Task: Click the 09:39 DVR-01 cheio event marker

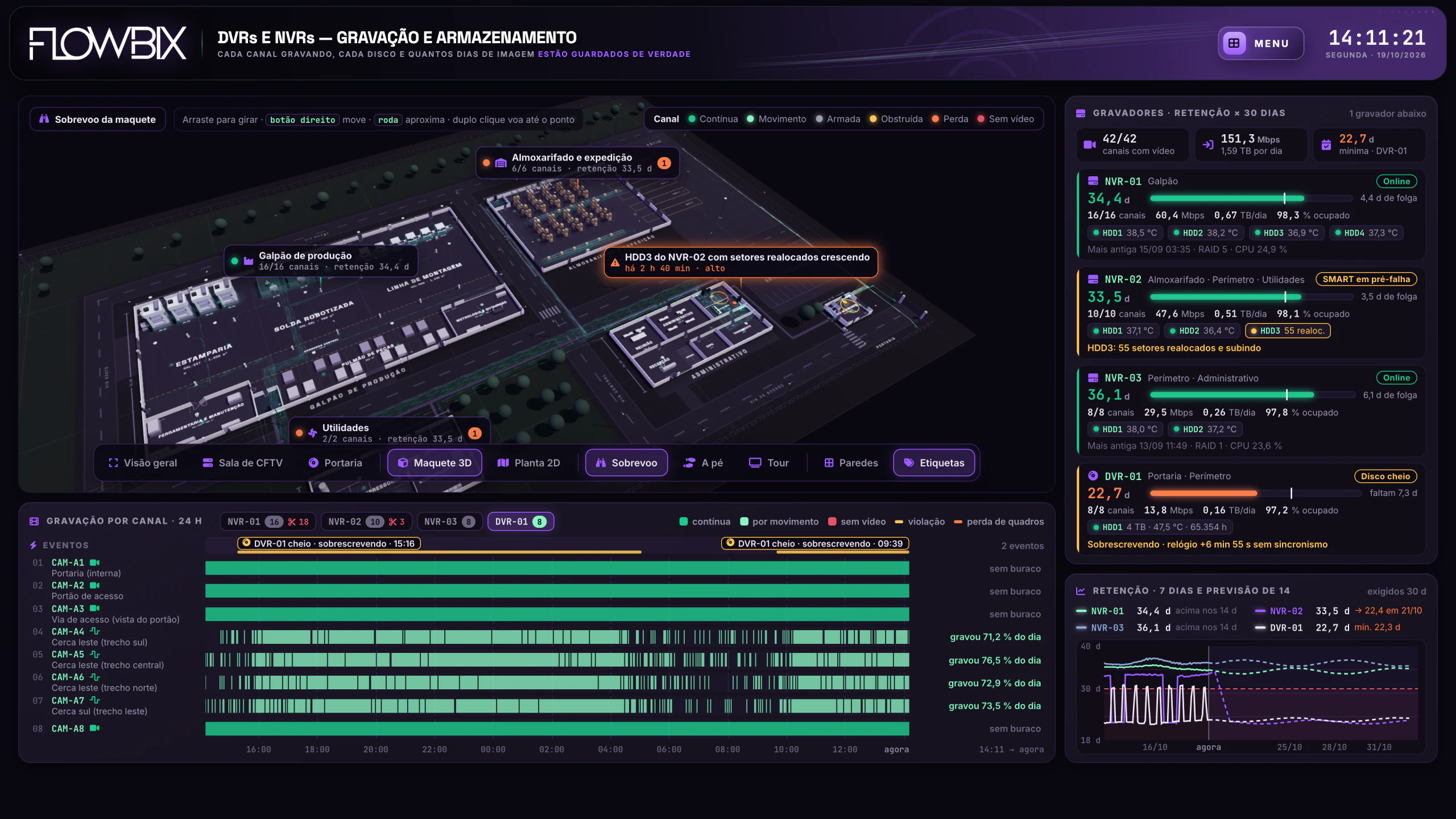Action: 815,544
